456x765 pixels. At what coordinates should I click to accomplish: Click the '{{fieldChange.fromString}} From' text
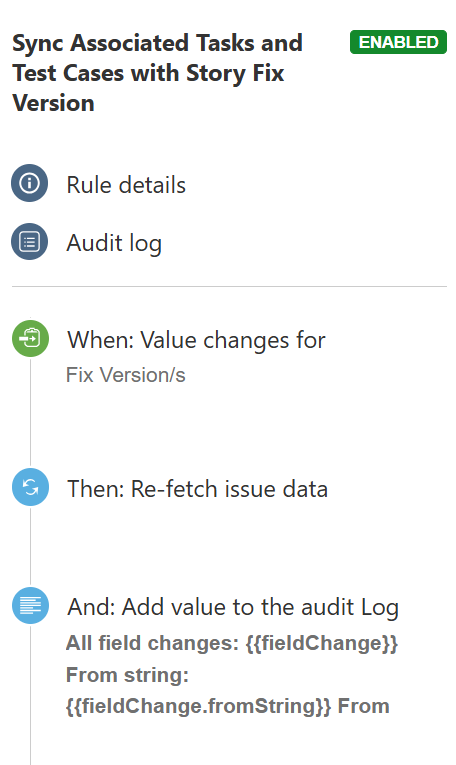pos(228,706)
